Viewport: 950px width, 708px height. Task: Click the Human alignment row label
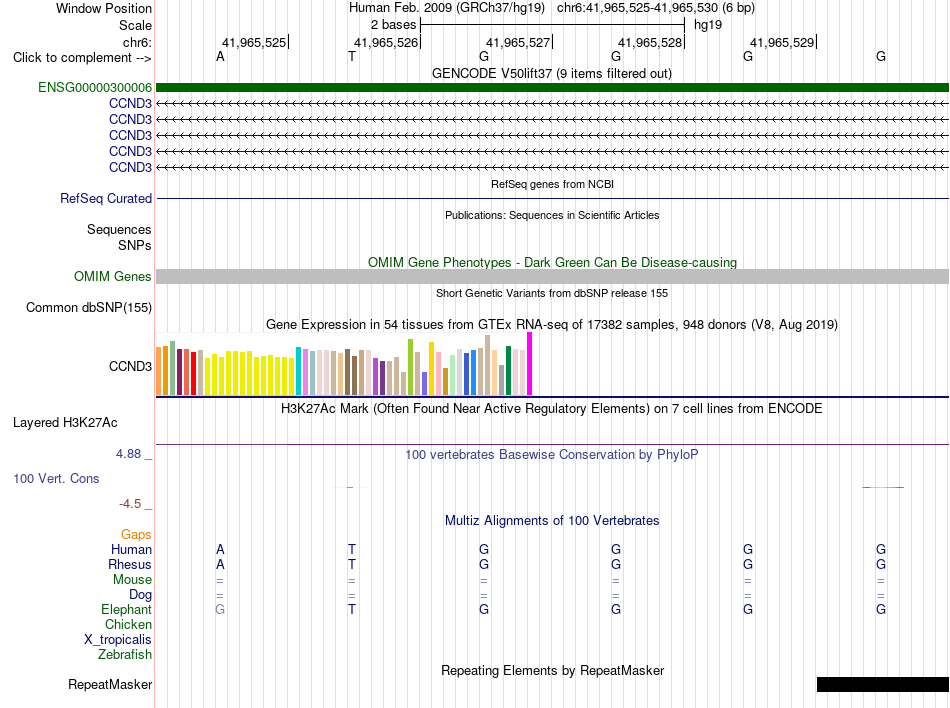coord(131,549)
